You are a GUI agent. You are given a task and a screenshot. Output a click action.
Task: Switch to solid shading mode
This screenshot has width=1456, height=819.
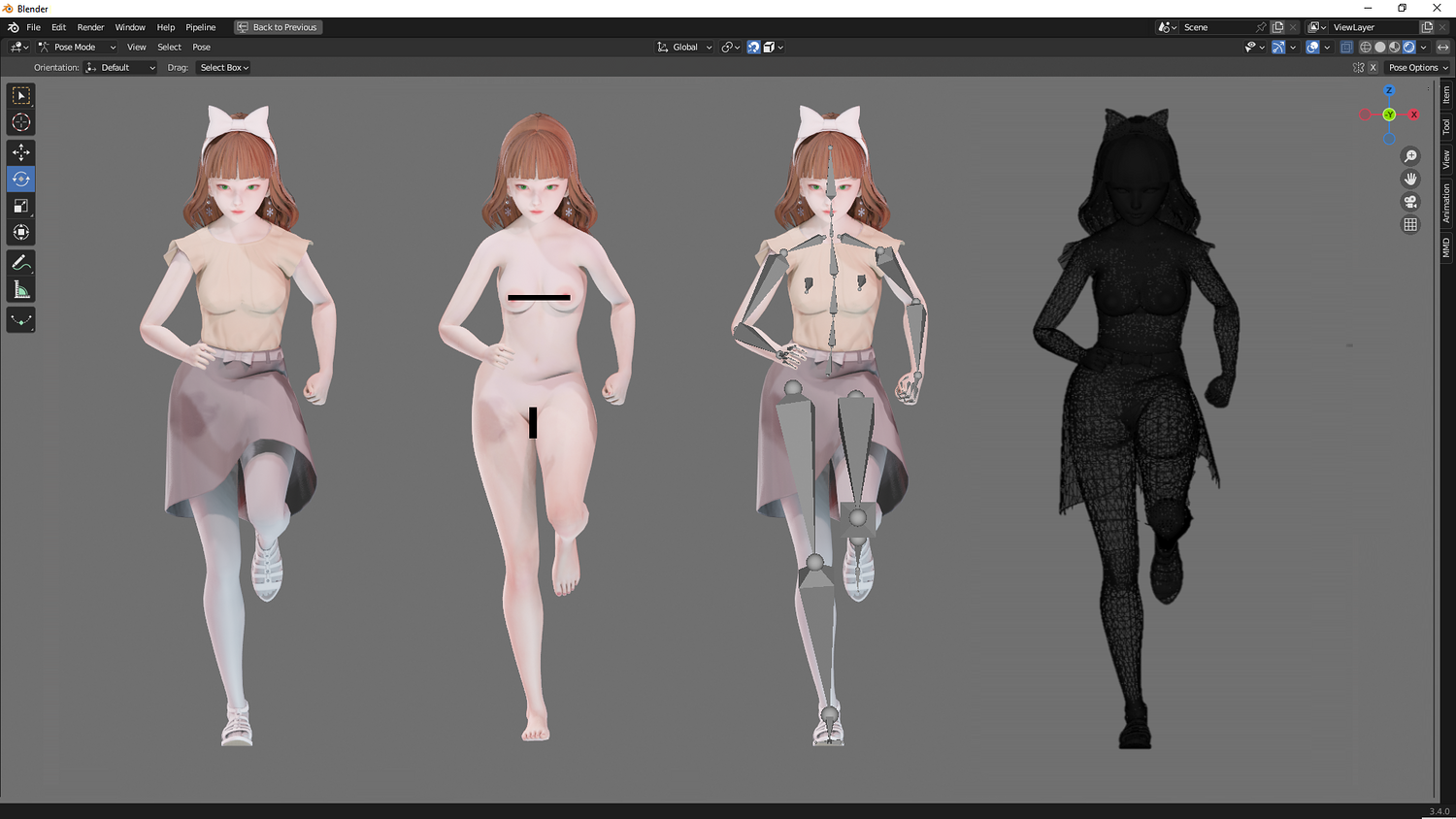[x=1380, y=47]
